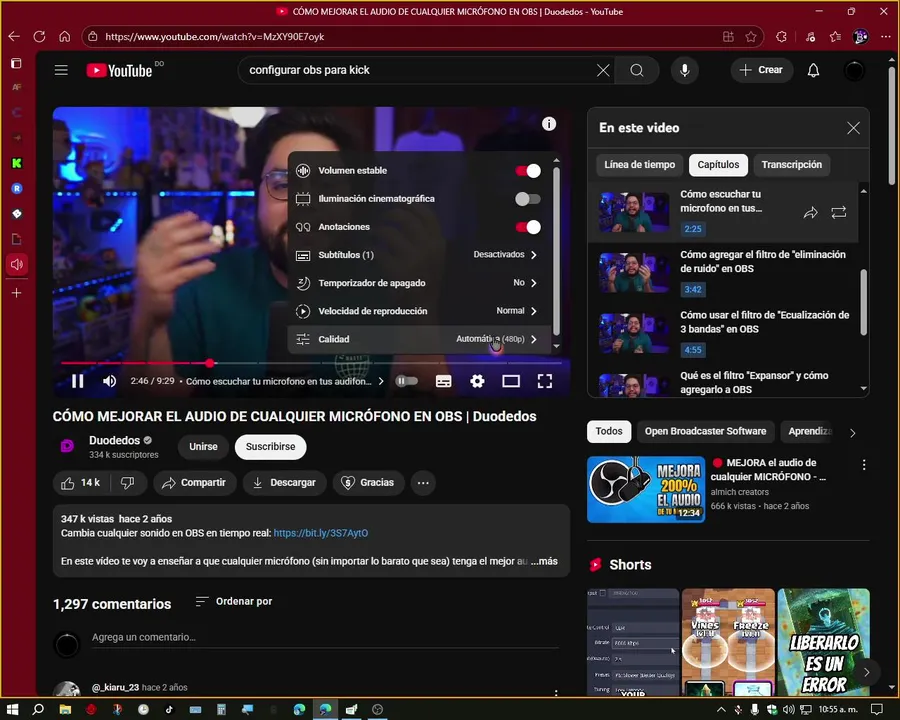
Task: Close the En este video panel
Action: tap(853, 128)
